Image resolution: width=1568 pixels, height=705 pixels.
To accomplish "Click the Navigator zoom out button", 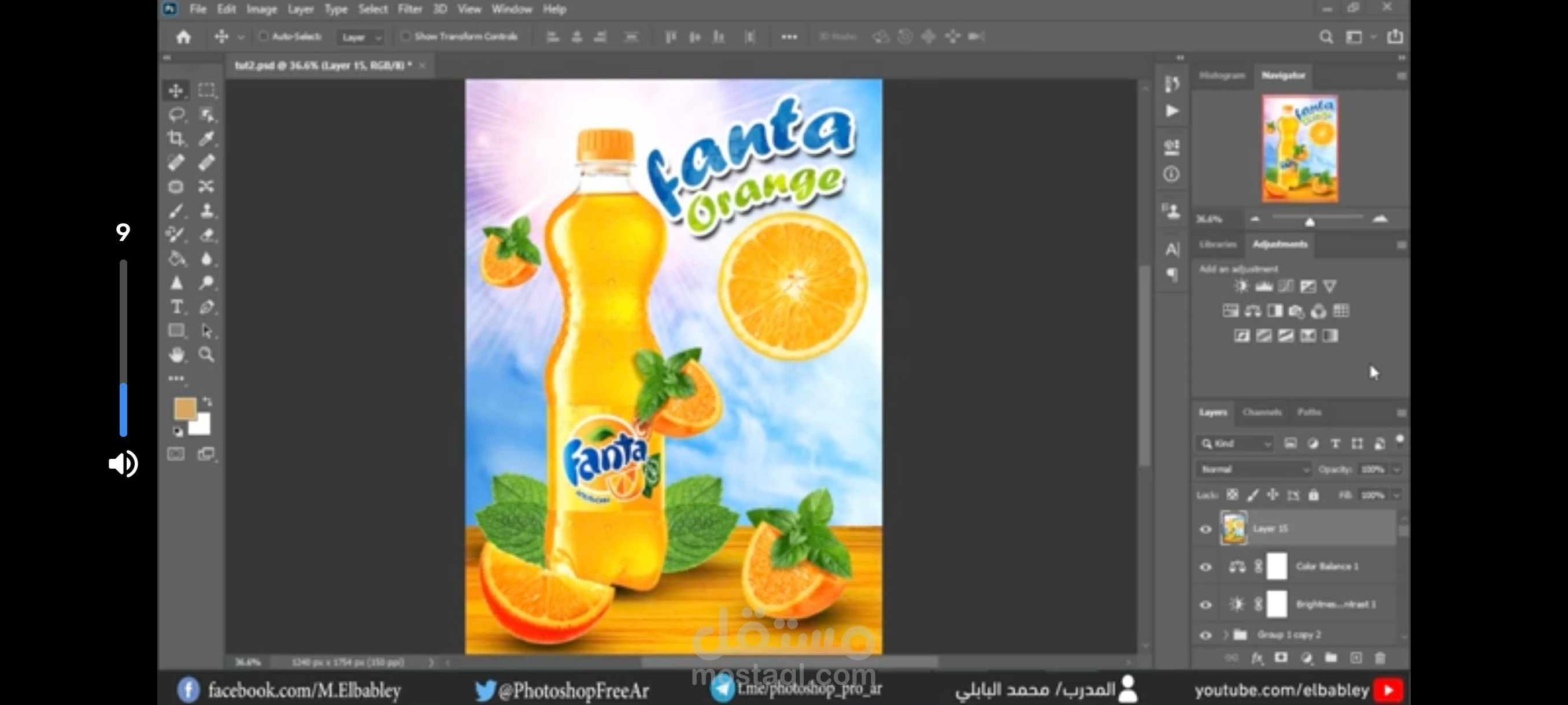I will click(1255, 219).
